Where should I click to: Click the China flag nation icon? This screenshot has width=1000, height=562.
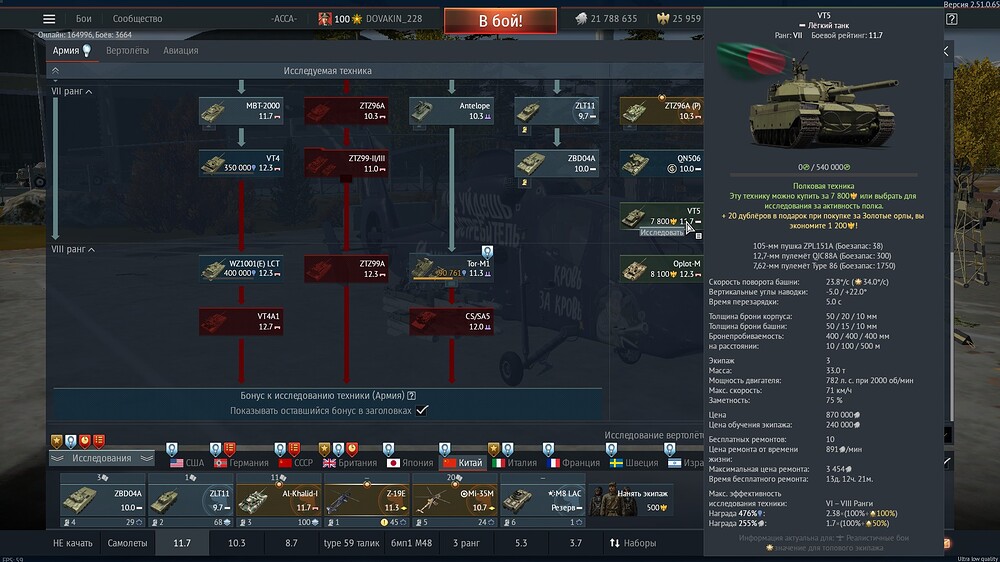[449, 463]
